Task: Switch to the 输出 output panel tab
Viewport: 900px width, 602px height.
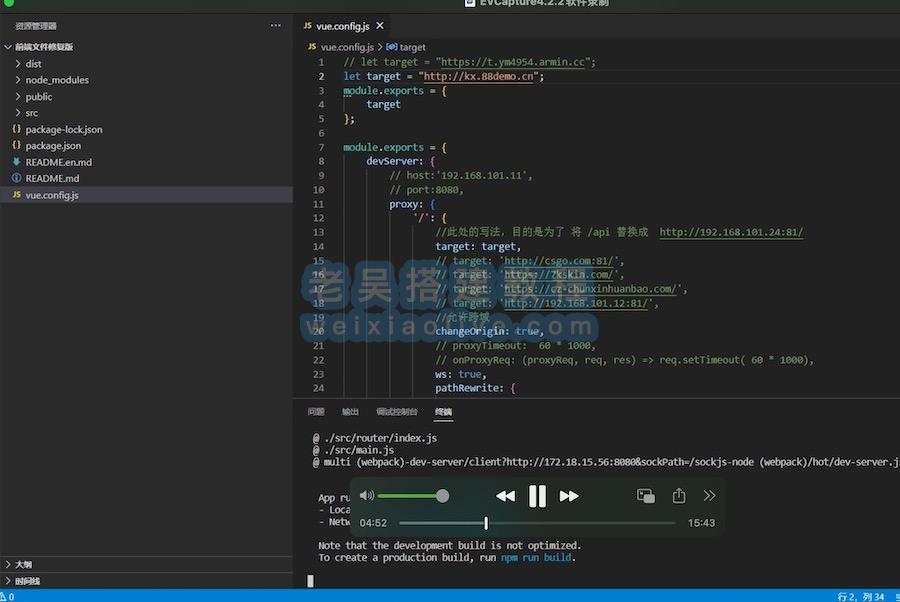Action: [350, 412]
